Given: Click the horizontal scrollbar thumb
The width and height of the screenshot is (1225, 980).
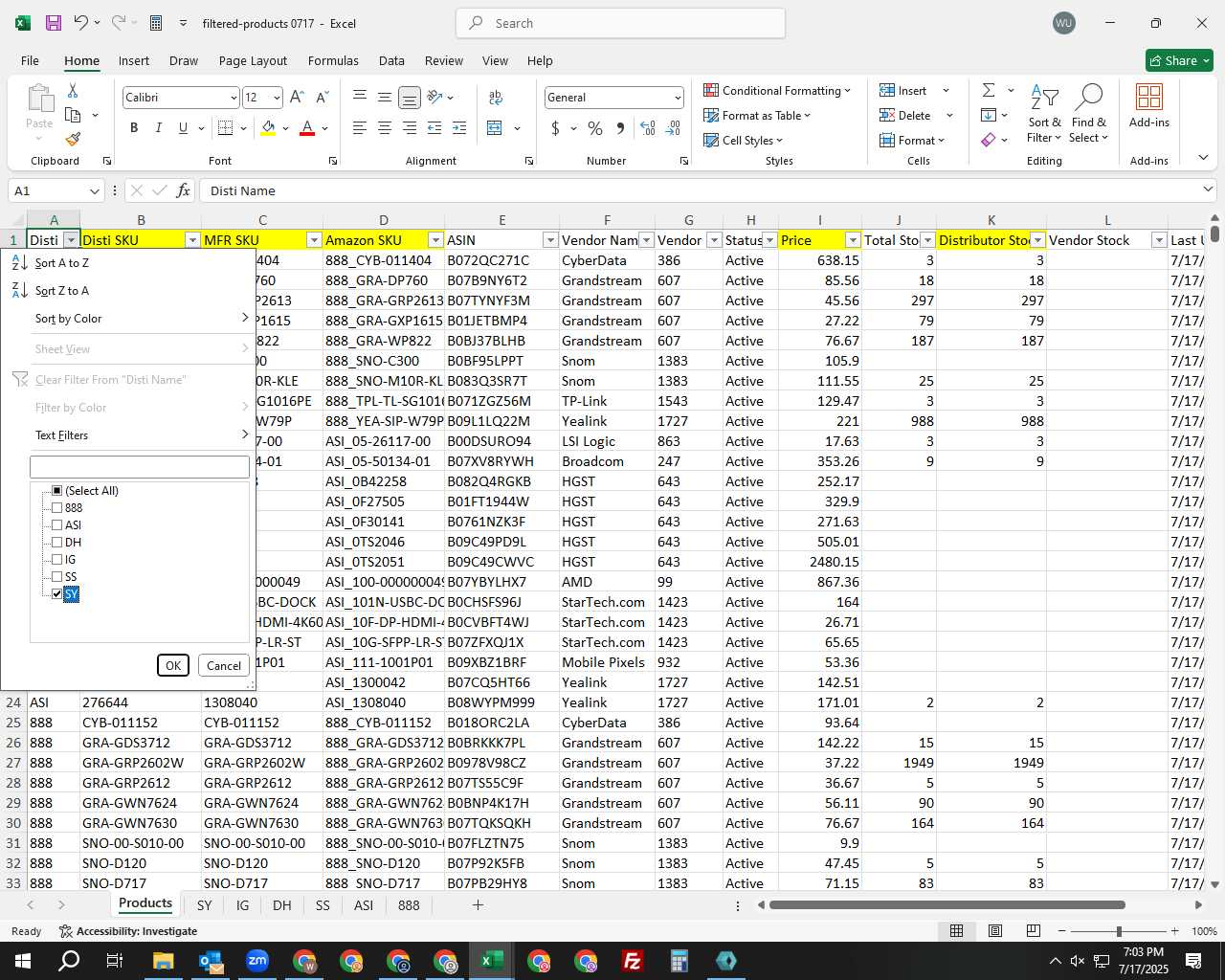Looking at the screenshot, I should tap(947, 904).
